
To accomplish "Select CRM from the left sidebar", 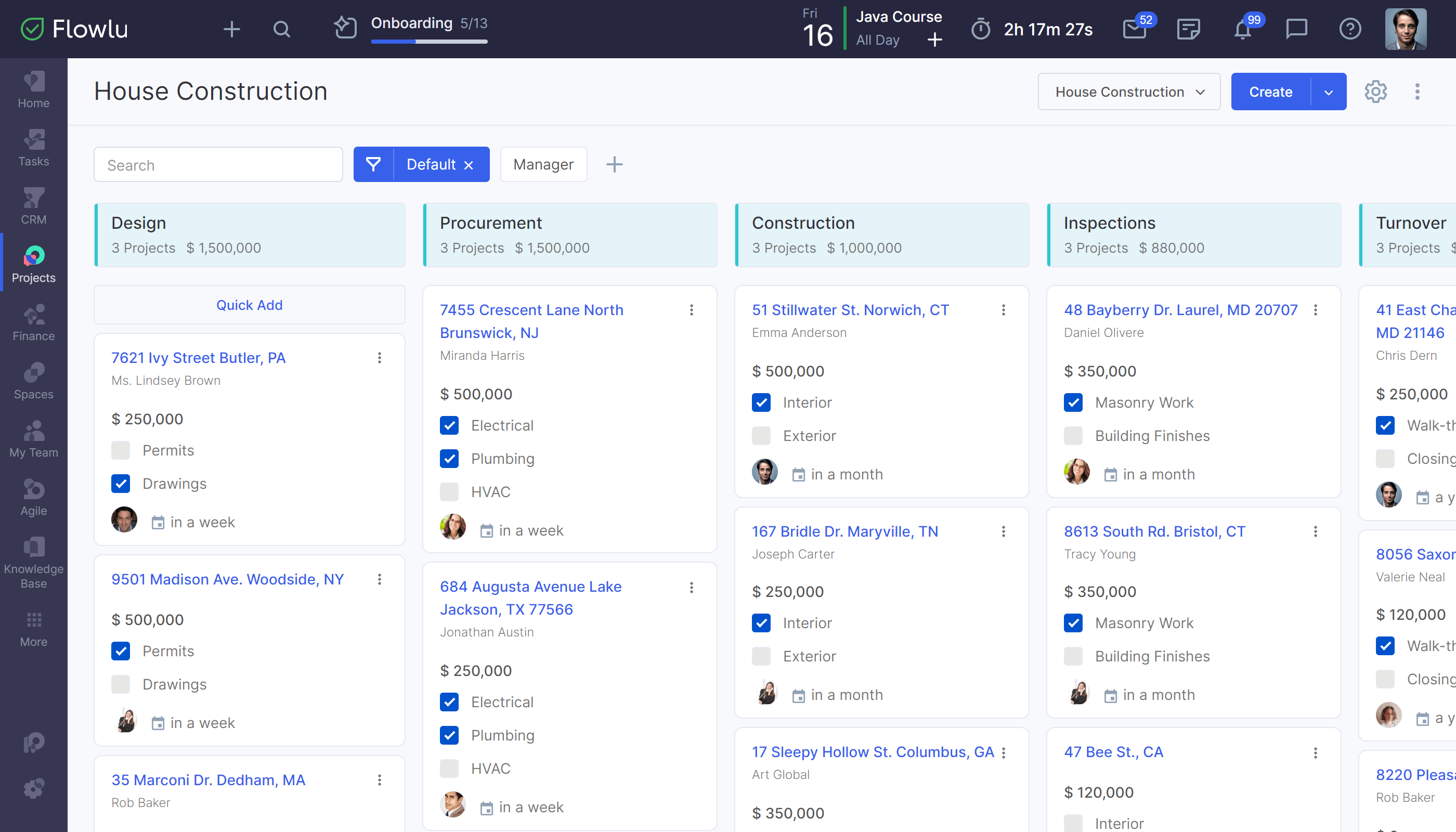I will 33,204.
